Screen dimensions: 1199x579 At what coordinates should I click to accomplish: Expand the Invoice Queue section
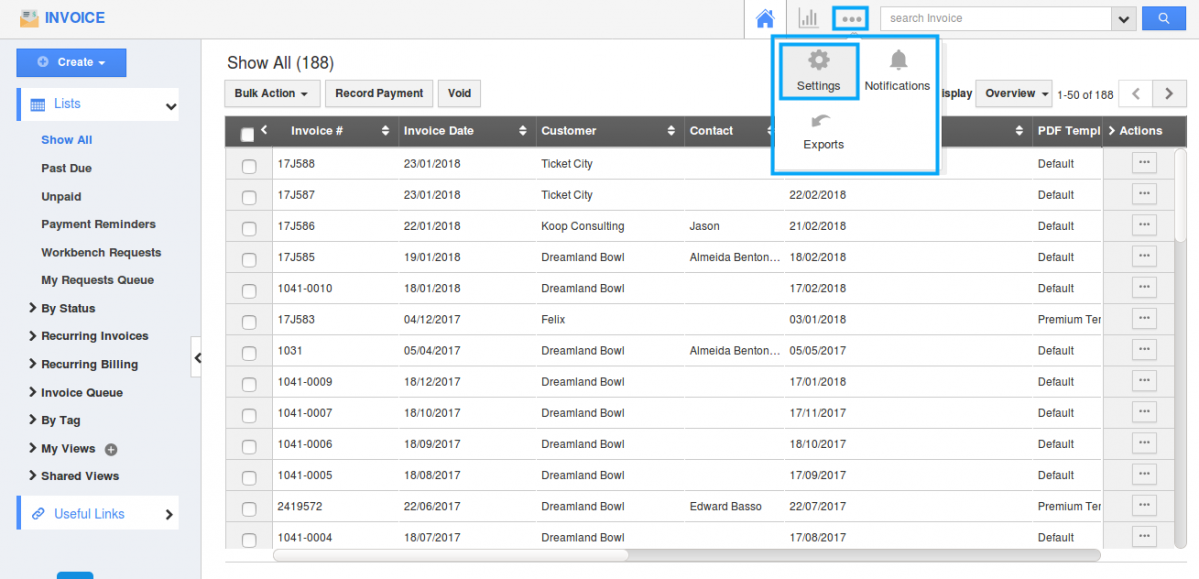click(x=76, y=392)
